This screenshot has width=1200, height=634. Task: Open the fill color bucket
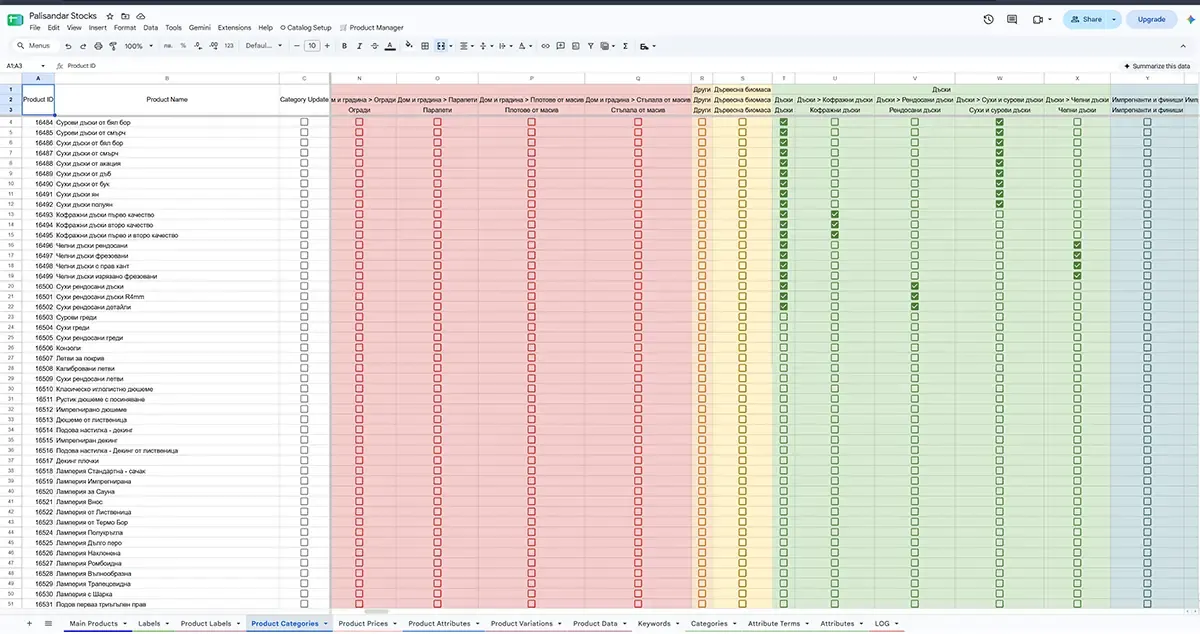click(x=408, y=46)
